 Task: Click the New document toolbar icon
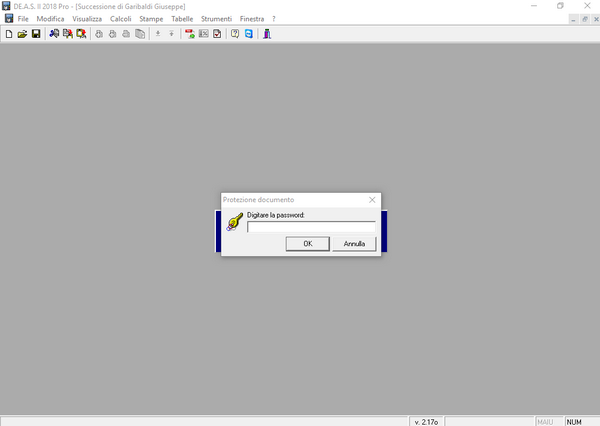pyautogui.click(x=9, y=34)
